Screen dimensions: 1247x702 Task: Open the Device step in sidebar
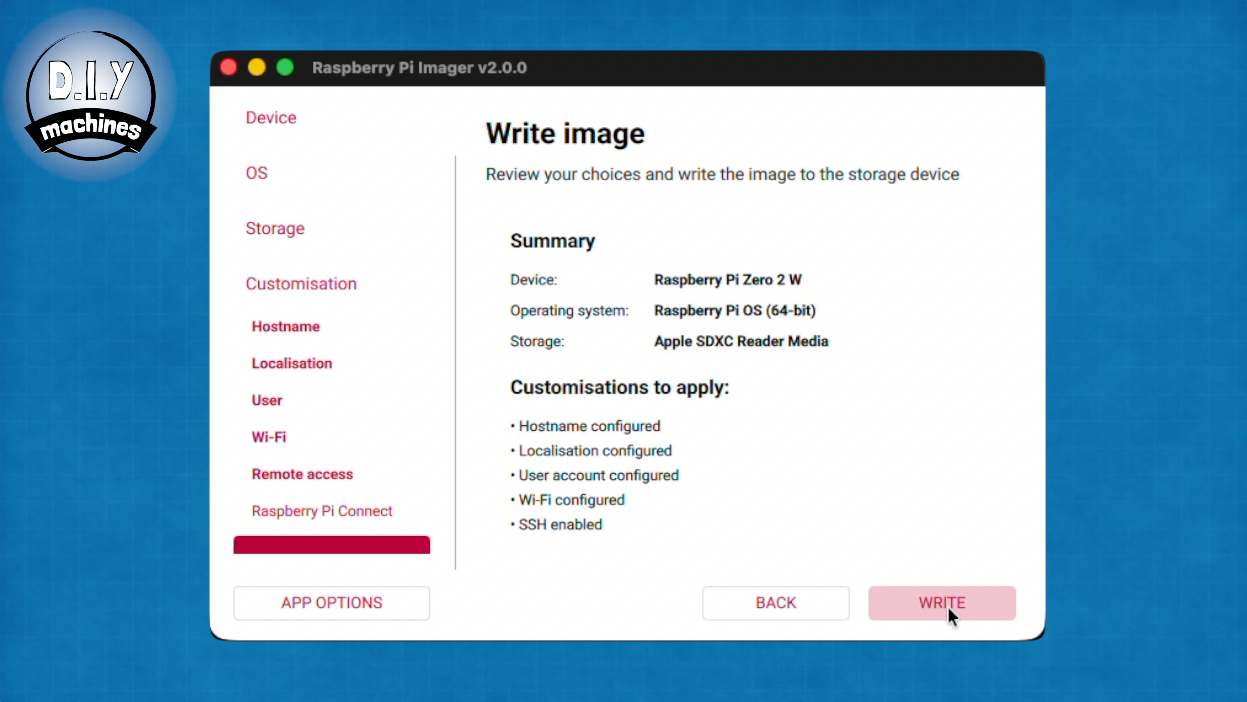[271, 118]
